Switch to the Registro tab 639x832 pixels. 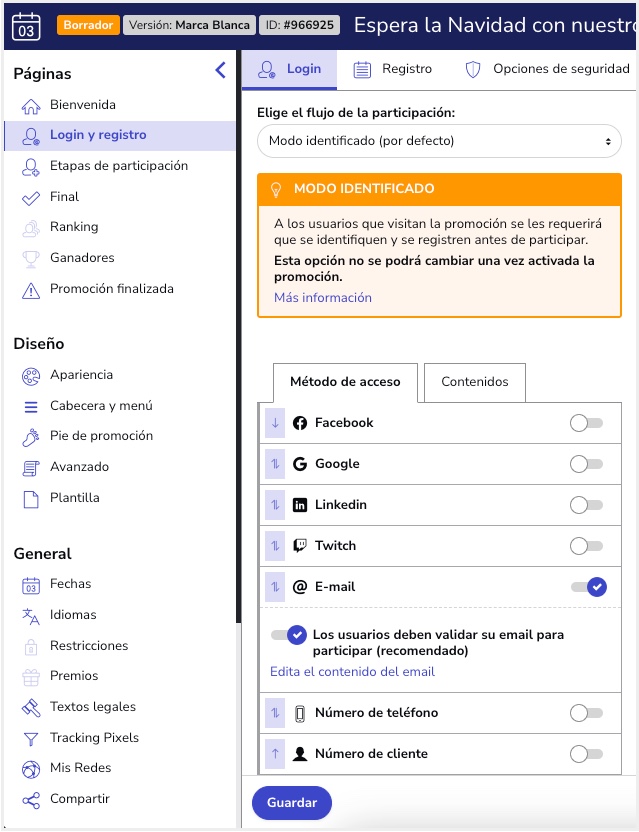coord(393,70)
